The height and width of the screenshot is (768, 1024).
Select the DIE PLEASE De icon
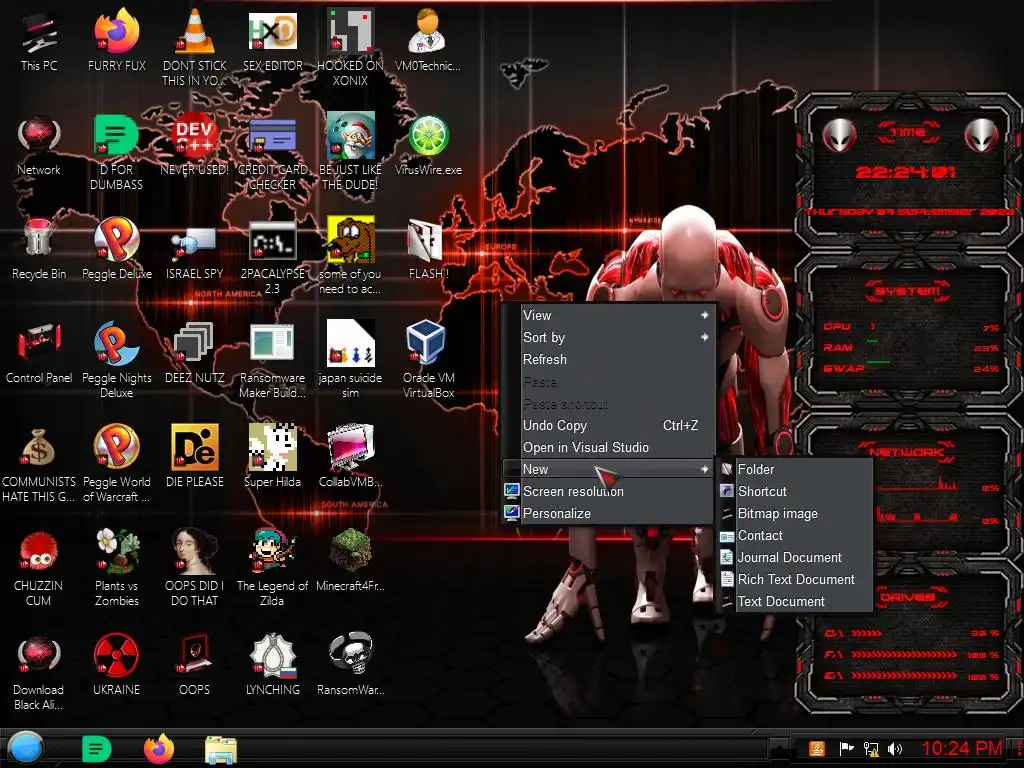tap(195, 456)
